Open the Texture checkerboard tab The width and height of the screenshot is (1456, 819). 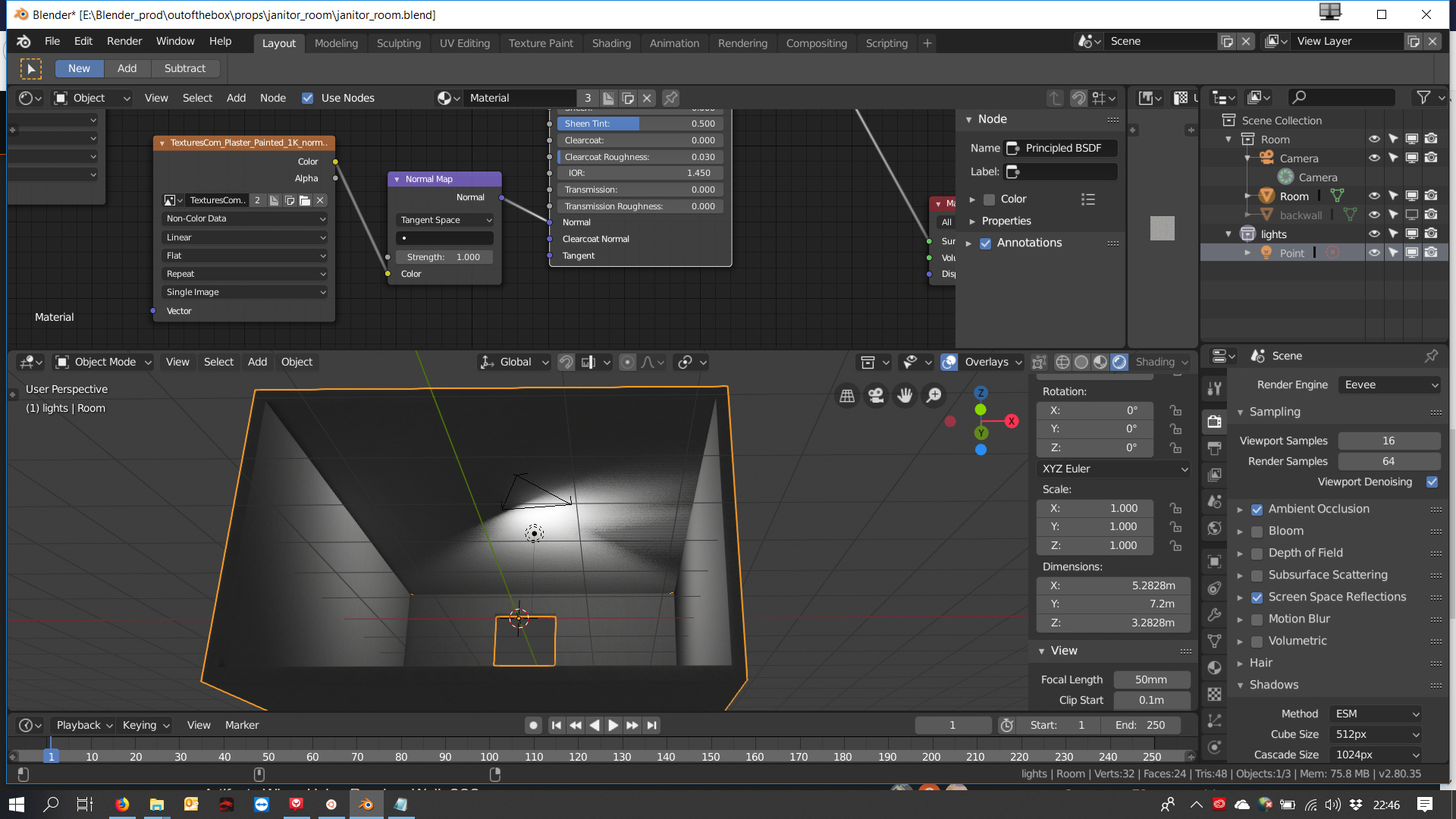tap(1214, 695)
